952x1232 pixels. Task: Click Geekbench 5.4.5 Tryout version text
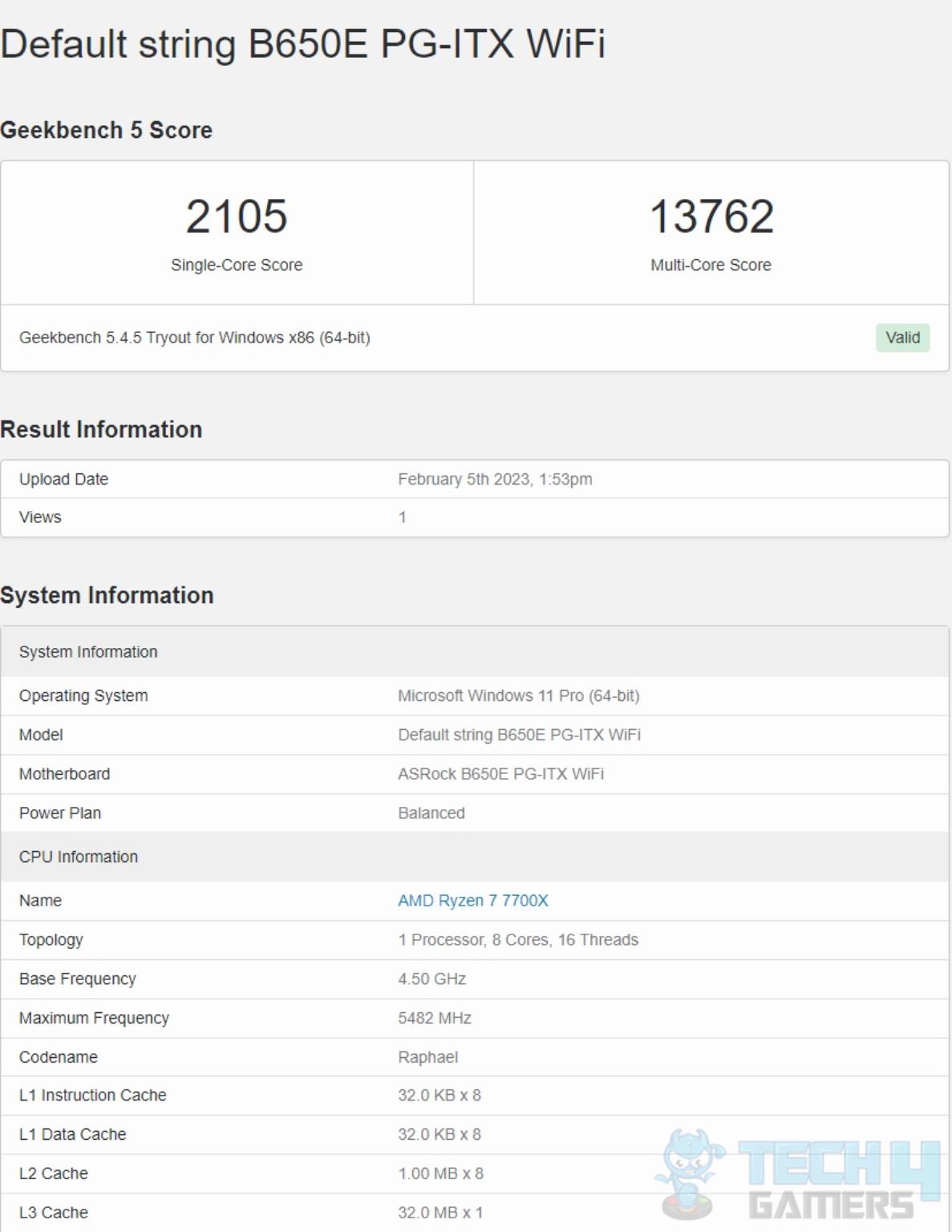195,338
